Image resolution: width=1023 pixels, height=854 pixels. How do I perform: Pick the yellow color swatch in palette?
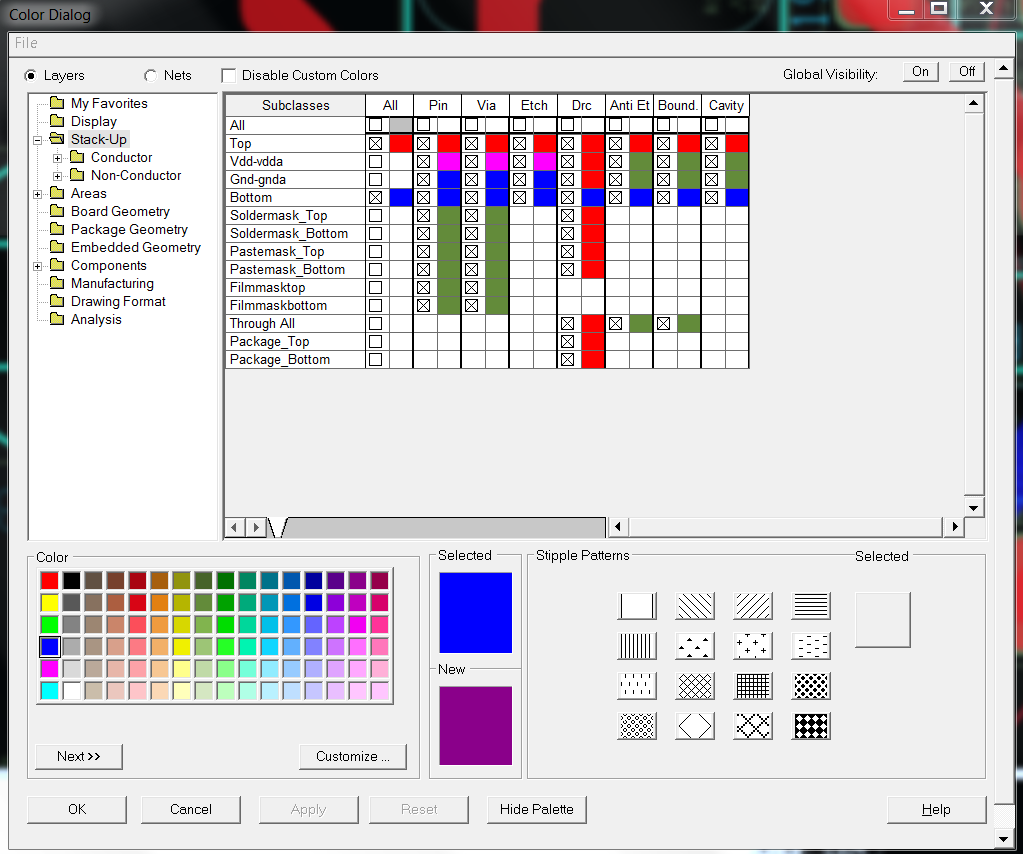[49, 602]
